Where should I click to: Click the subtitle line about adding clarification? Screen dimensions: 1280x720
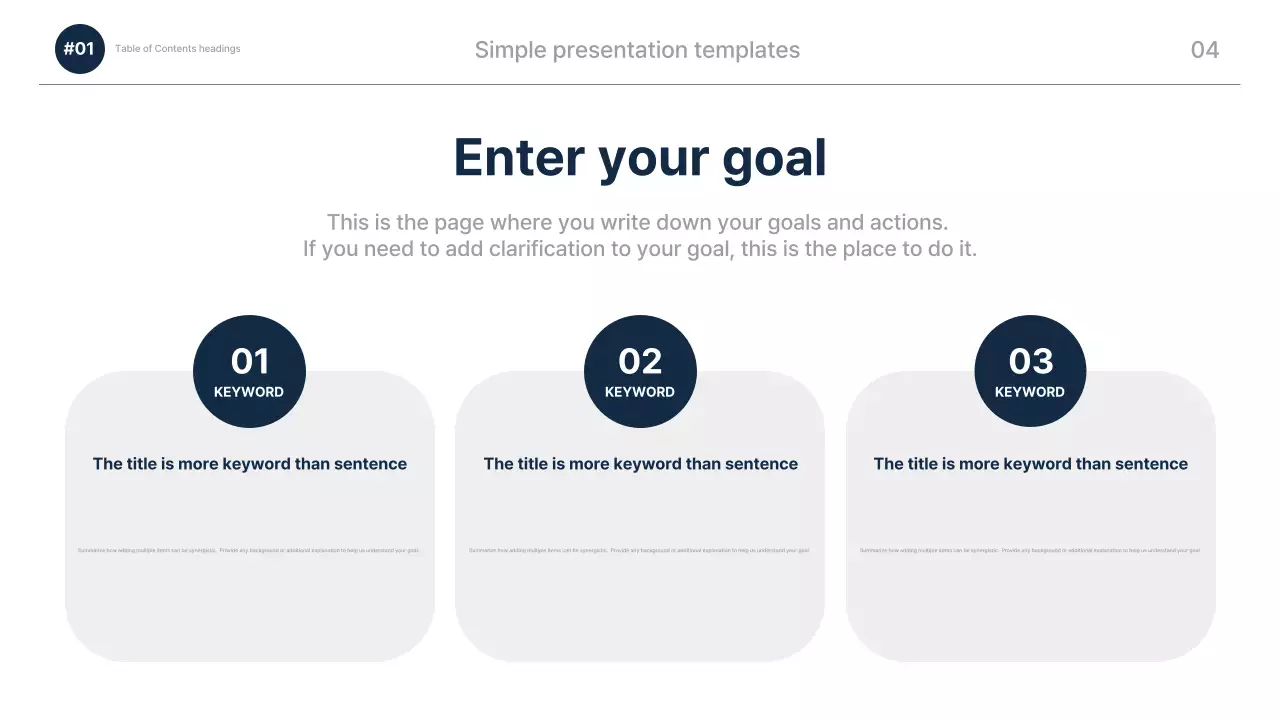coord(640,249)
